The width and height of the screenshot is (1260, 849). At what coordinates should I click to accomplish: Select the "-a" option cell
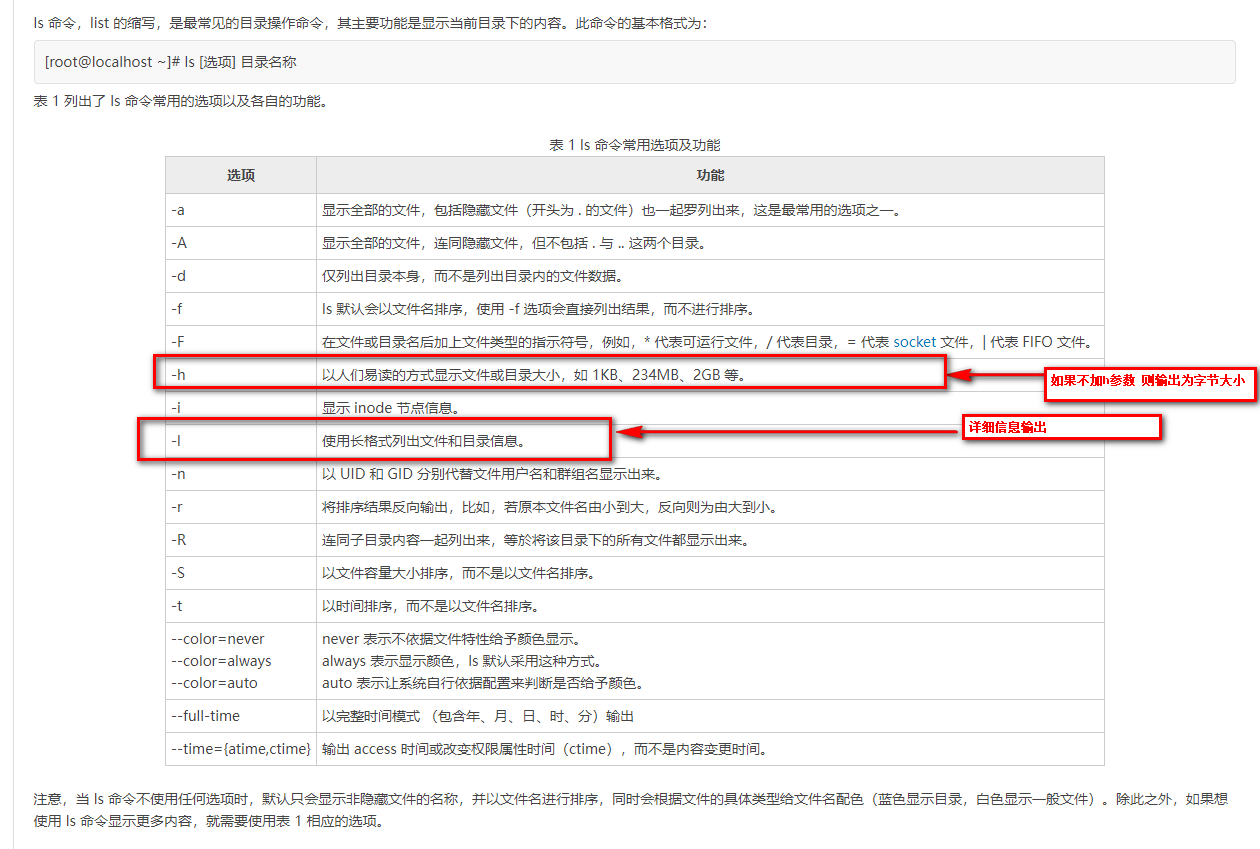241,210
